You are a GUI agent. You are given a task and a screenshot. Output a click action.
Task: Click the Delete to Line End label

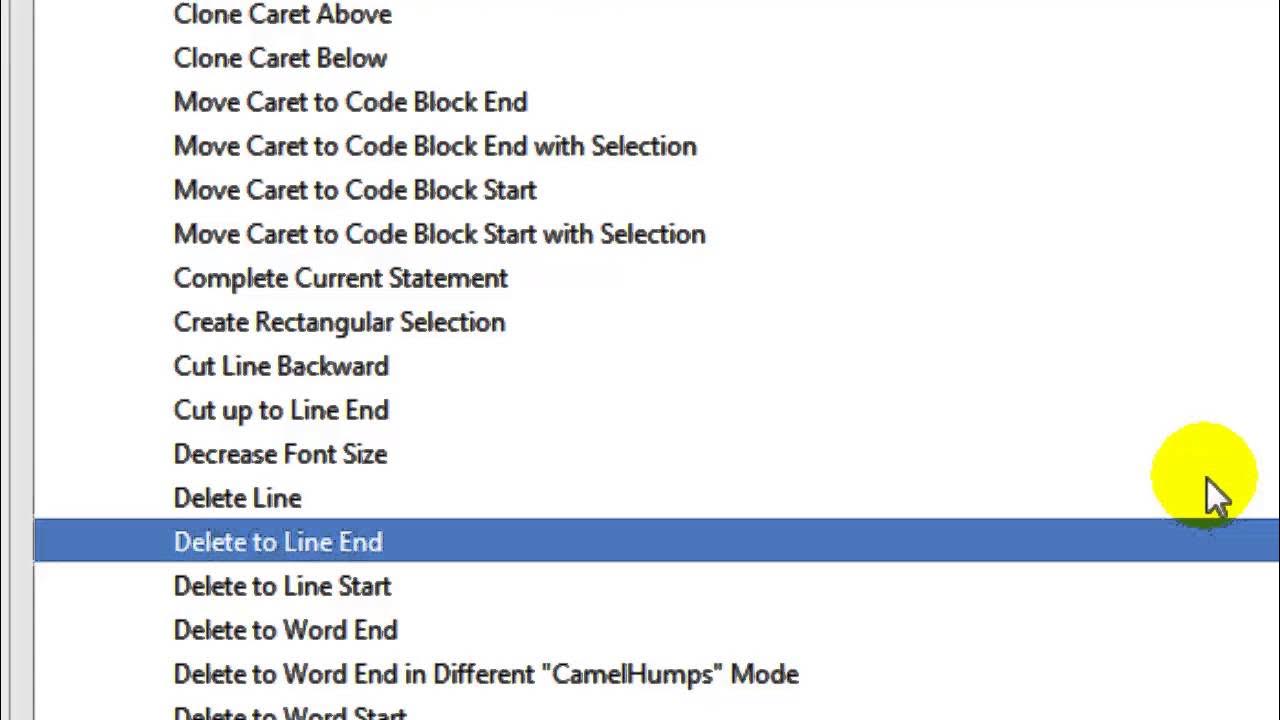tap(278, 542)
